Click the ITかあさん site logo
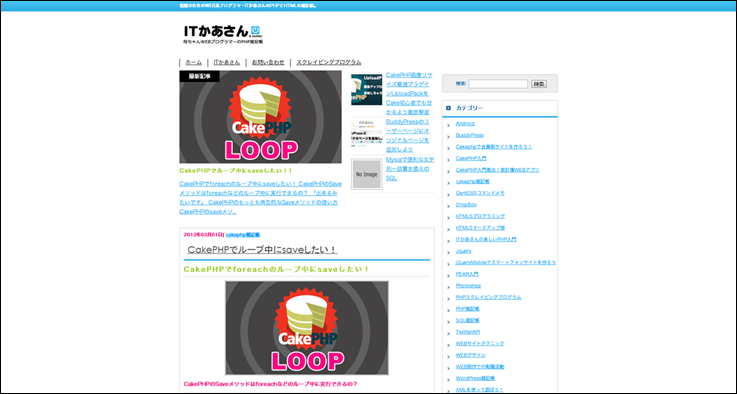Viewport: 737px width, 394px height. coord(223,34)
